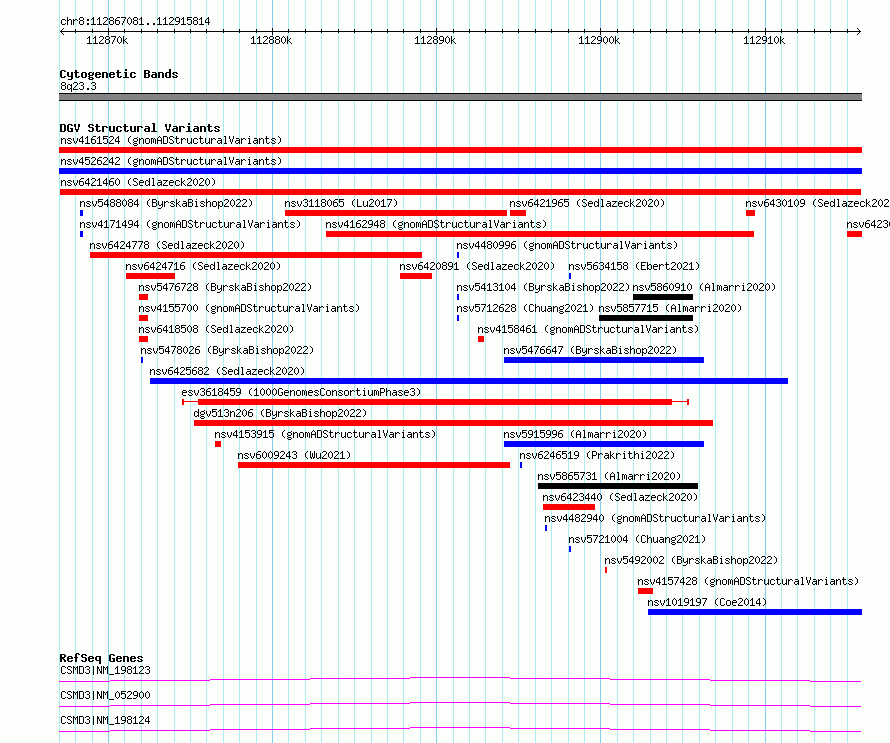Open nsv6421965 (Sedlazeck2020) variant label

587,203
